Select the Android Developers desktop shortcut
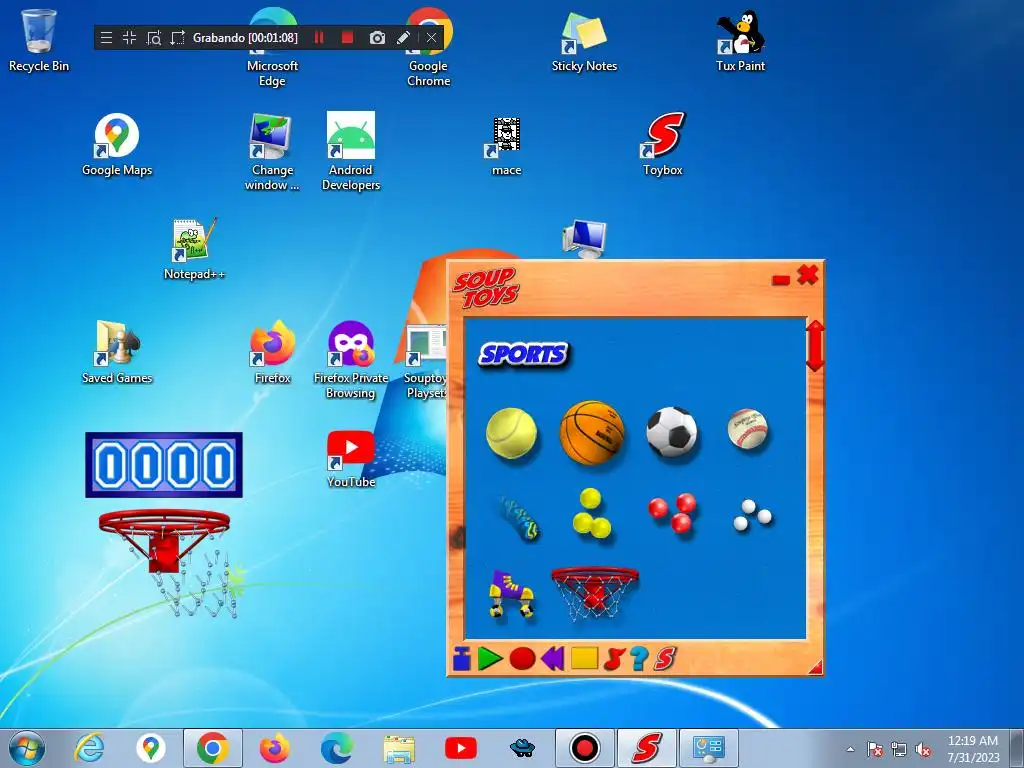Screen dimensions: 1024x768 point(351,152)
